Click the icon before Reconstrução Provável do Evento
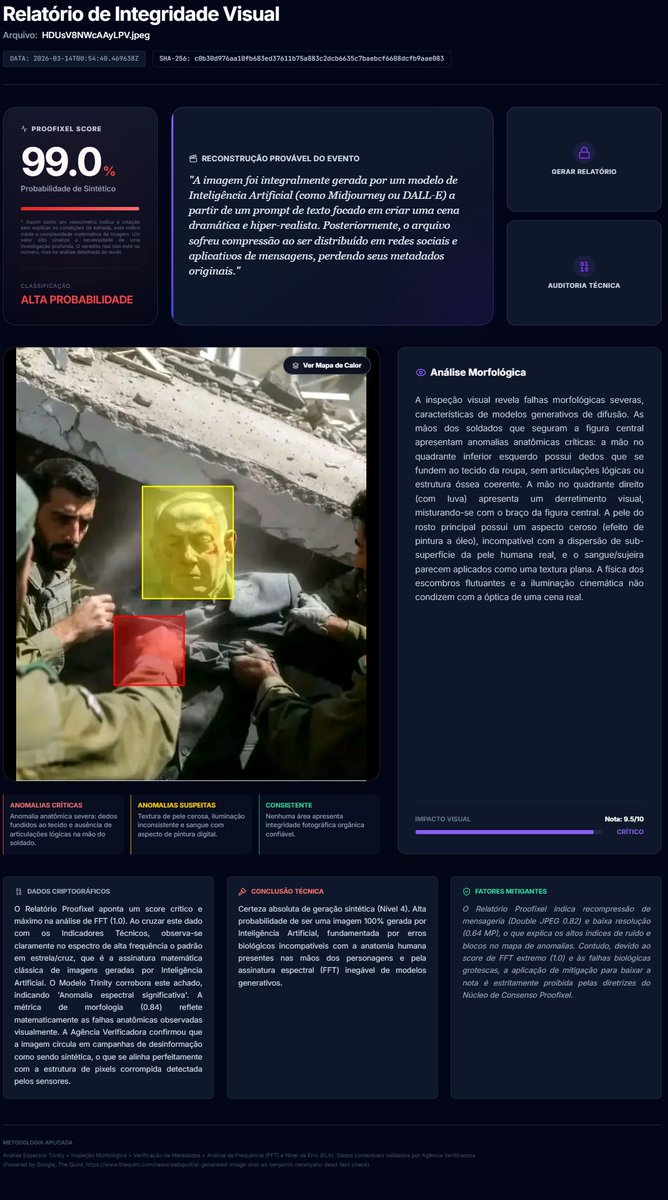The height and width of the screenshot is (1200, 668). click(192, 158)
